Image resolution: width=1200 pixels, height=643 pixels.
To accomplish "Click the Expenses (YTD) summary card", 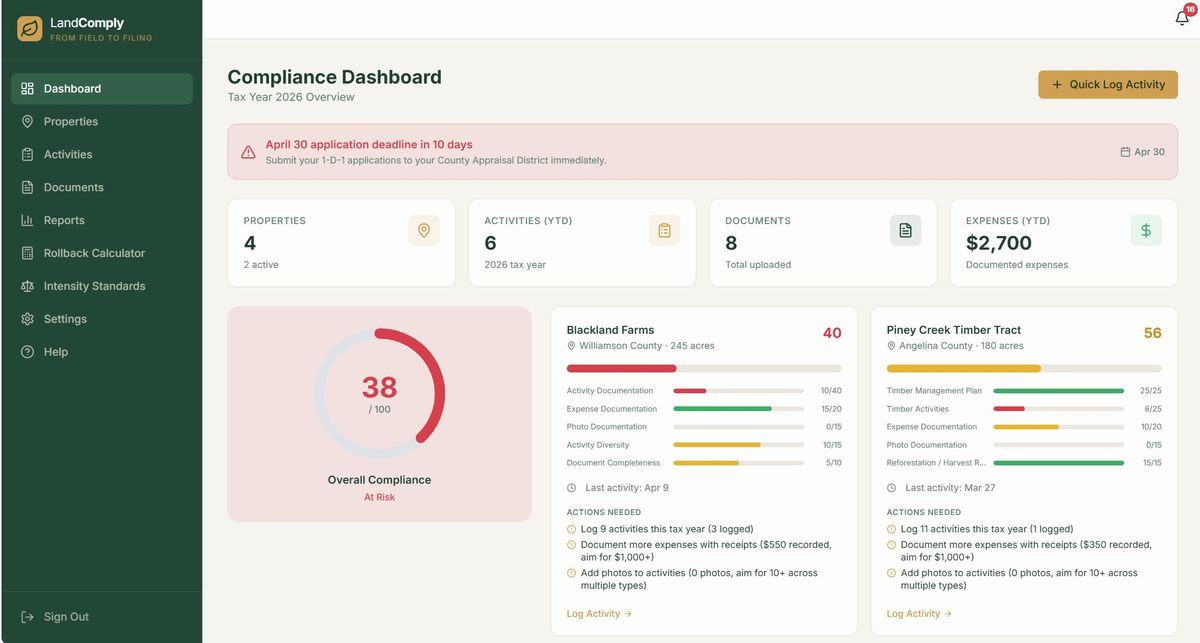I will [1064, 243].
